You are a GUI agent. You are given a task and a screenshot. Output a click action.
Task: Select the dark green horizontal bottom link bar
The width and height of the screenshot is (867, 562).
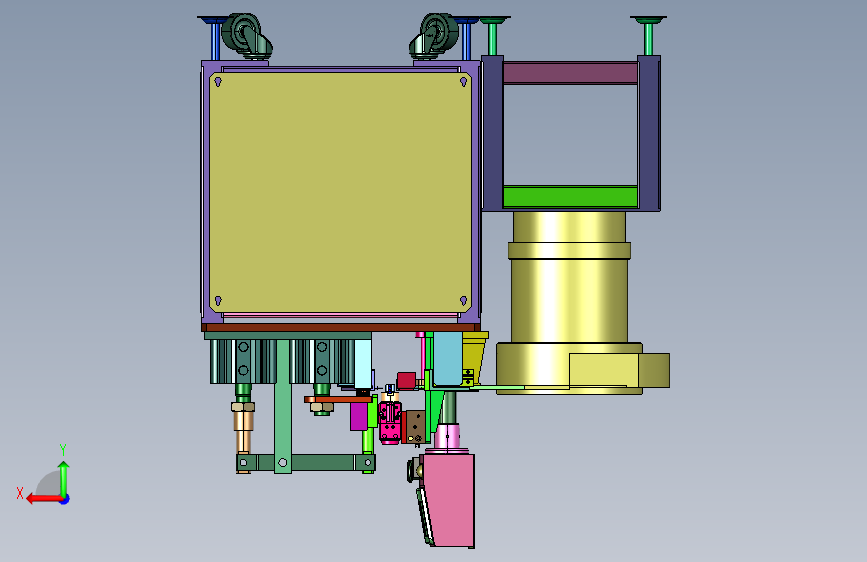point(306,462)
